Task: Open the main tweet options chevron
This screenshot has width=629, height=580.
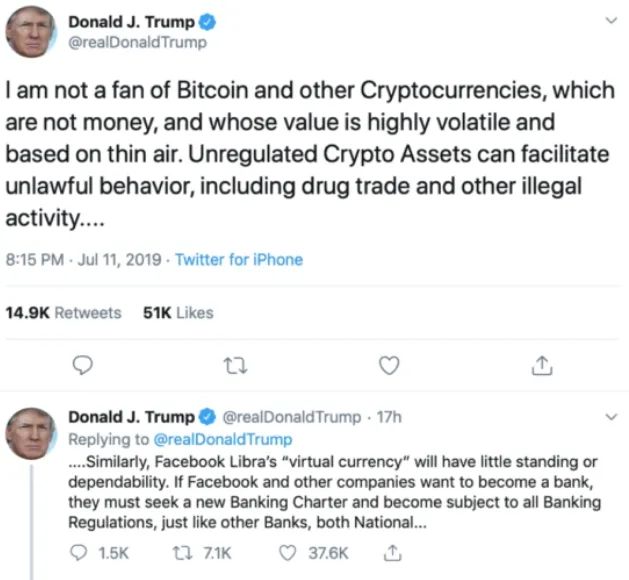Action: pyautogui.click(x=612, y=21)
